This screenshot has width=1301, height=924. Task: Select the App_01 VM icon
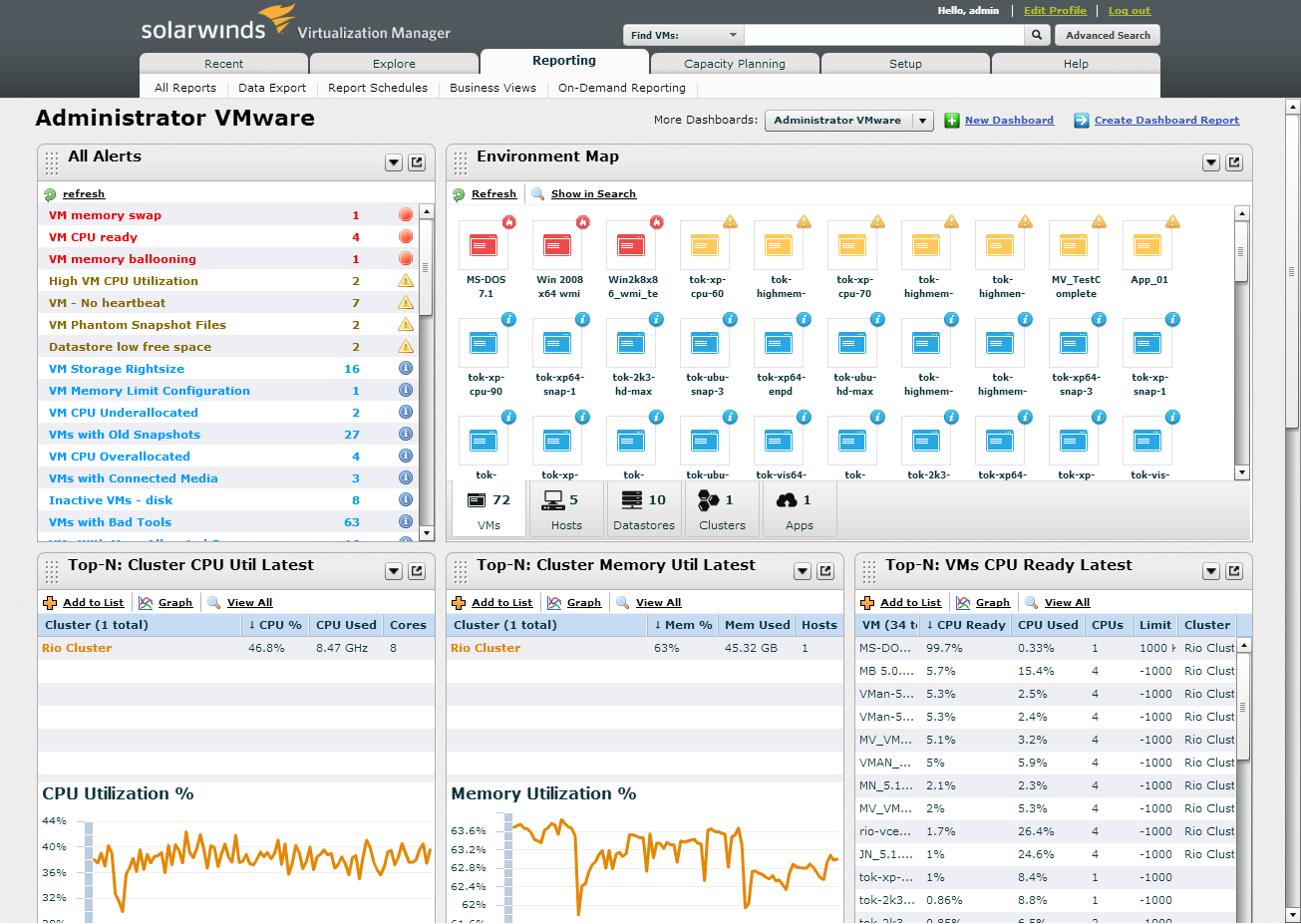coord(1147,244)
